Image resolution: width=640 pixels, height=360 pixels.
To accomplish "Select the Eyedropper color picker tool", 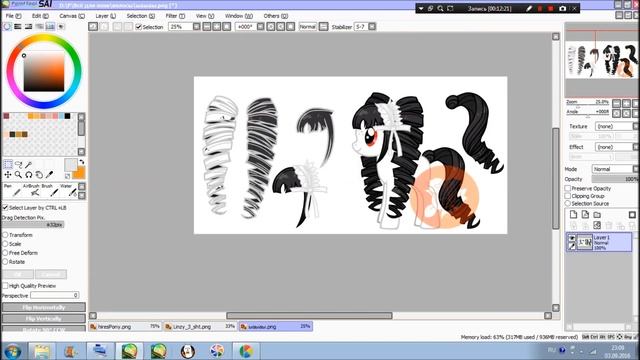I will tap(49, 175).
